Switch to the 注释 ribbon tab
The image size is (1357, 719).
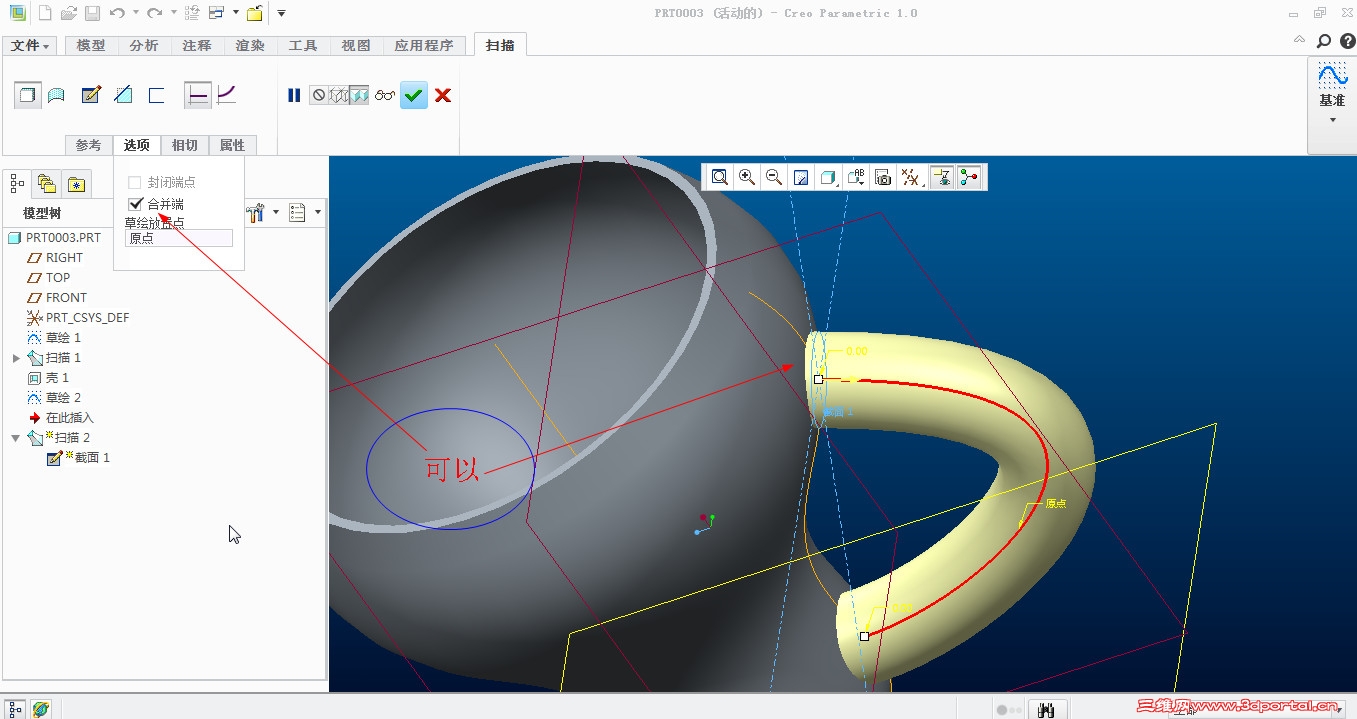(197, 46)
